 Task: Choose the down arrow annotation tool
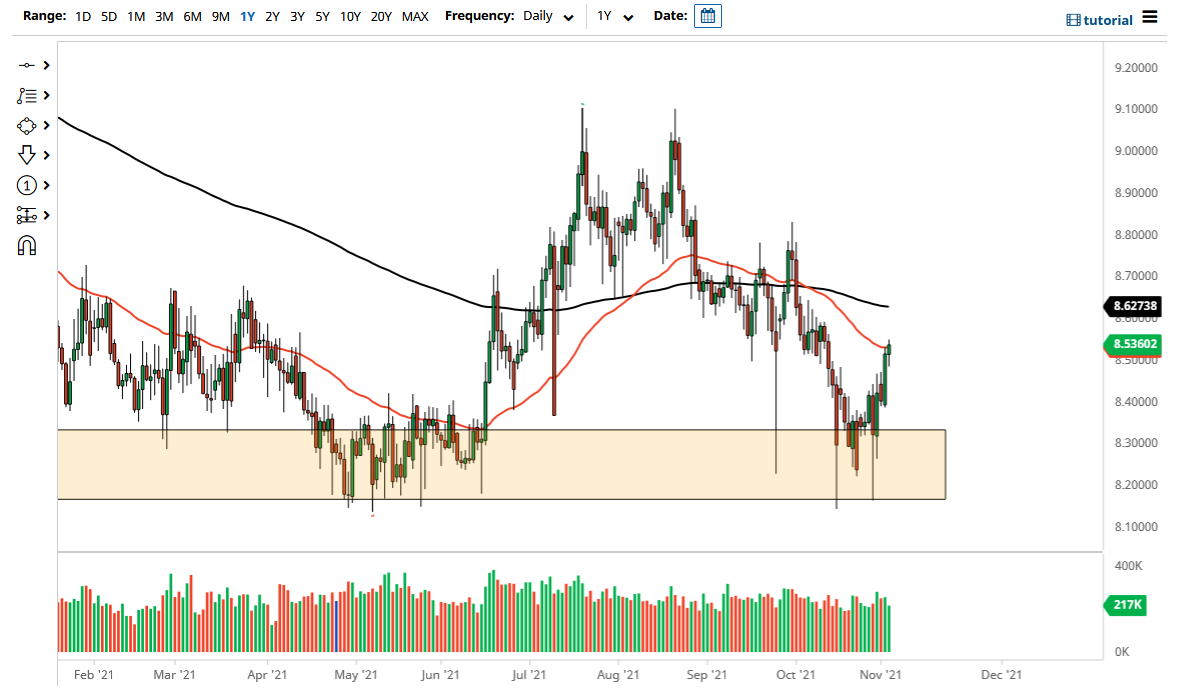point(27,155)
